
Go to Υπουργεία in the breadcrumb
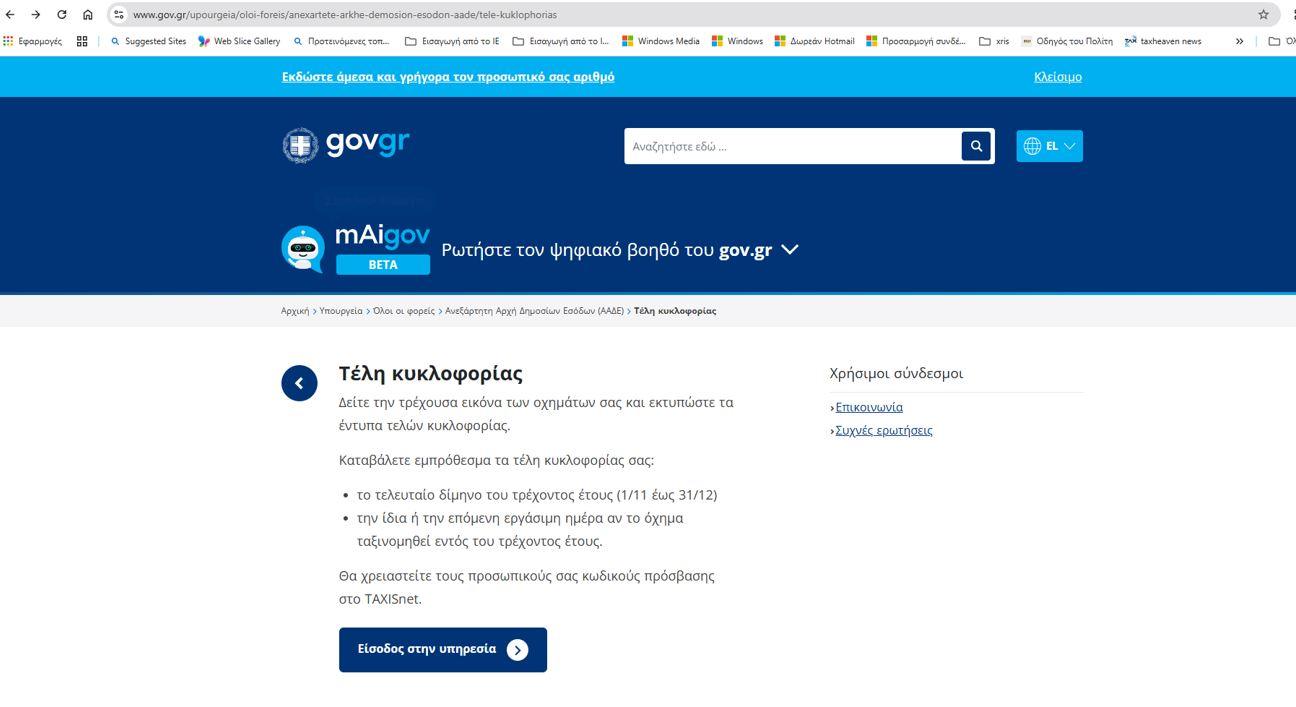[x=341, y=311]
